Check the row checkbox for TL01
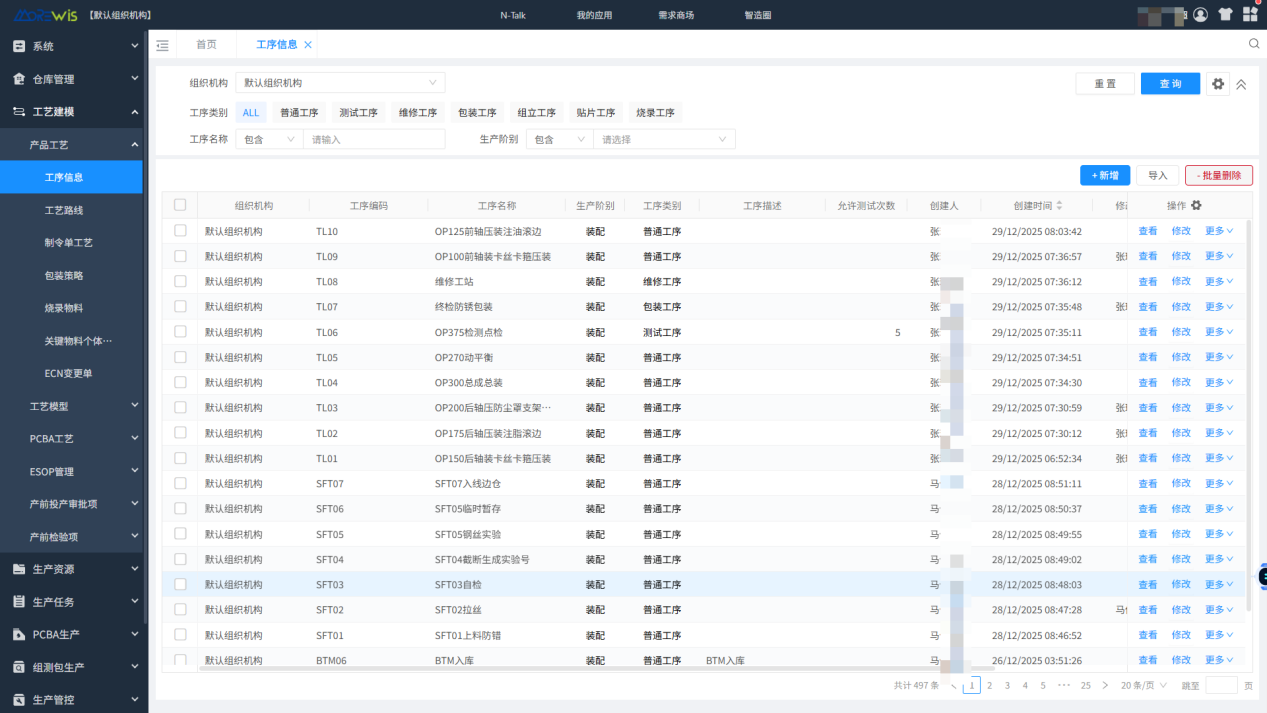This screenshot has height=713, width=1267. (x=180, y=457)
